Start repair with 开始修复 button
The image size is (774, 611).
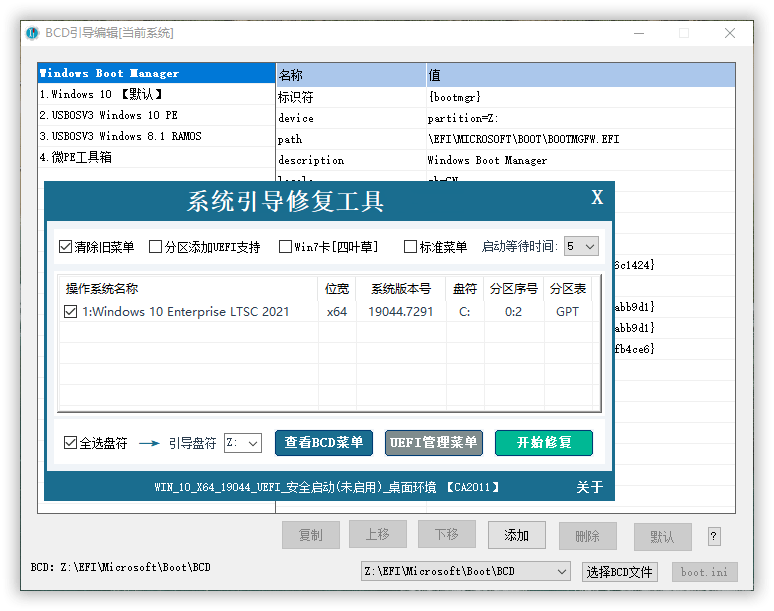(543, 443)
